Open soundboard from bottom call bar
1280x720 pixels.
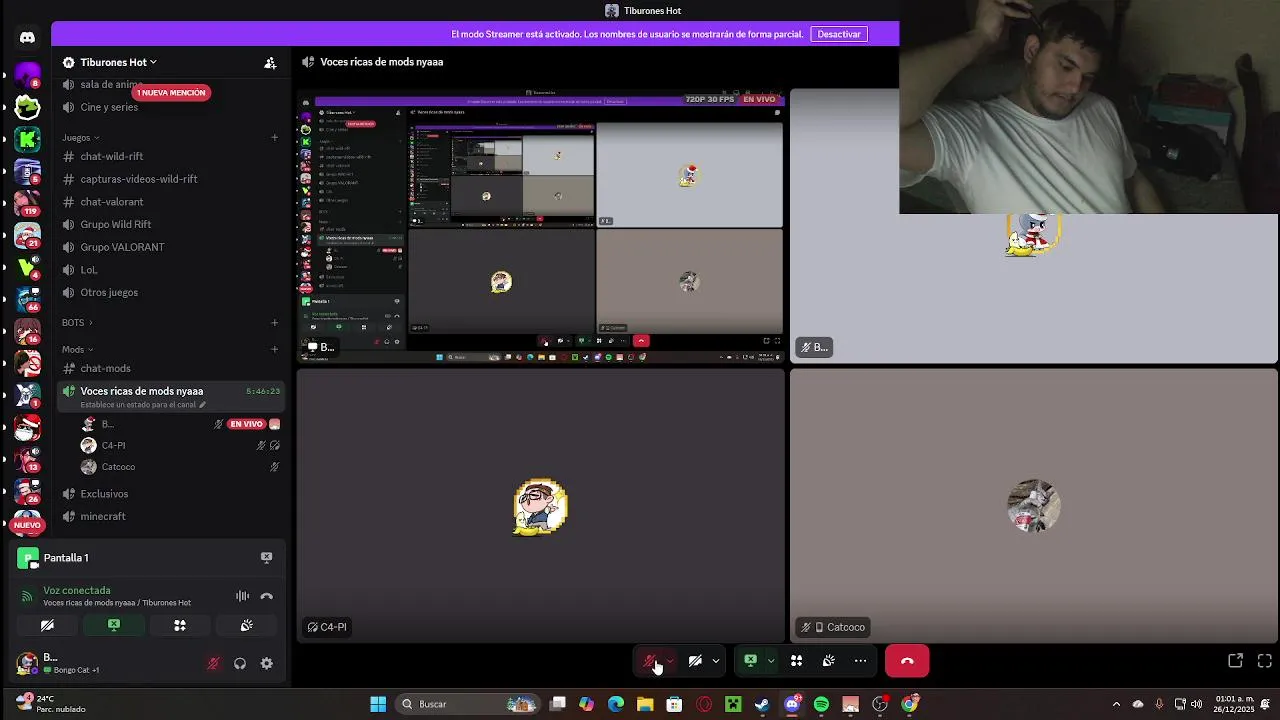(x=828, y=660)
